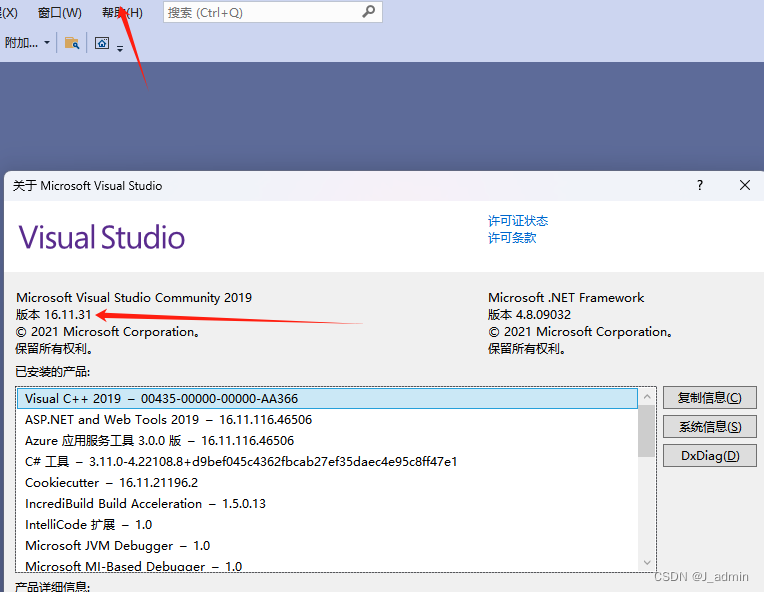Click the window/home toolbar icon

(x=102, y=43)
